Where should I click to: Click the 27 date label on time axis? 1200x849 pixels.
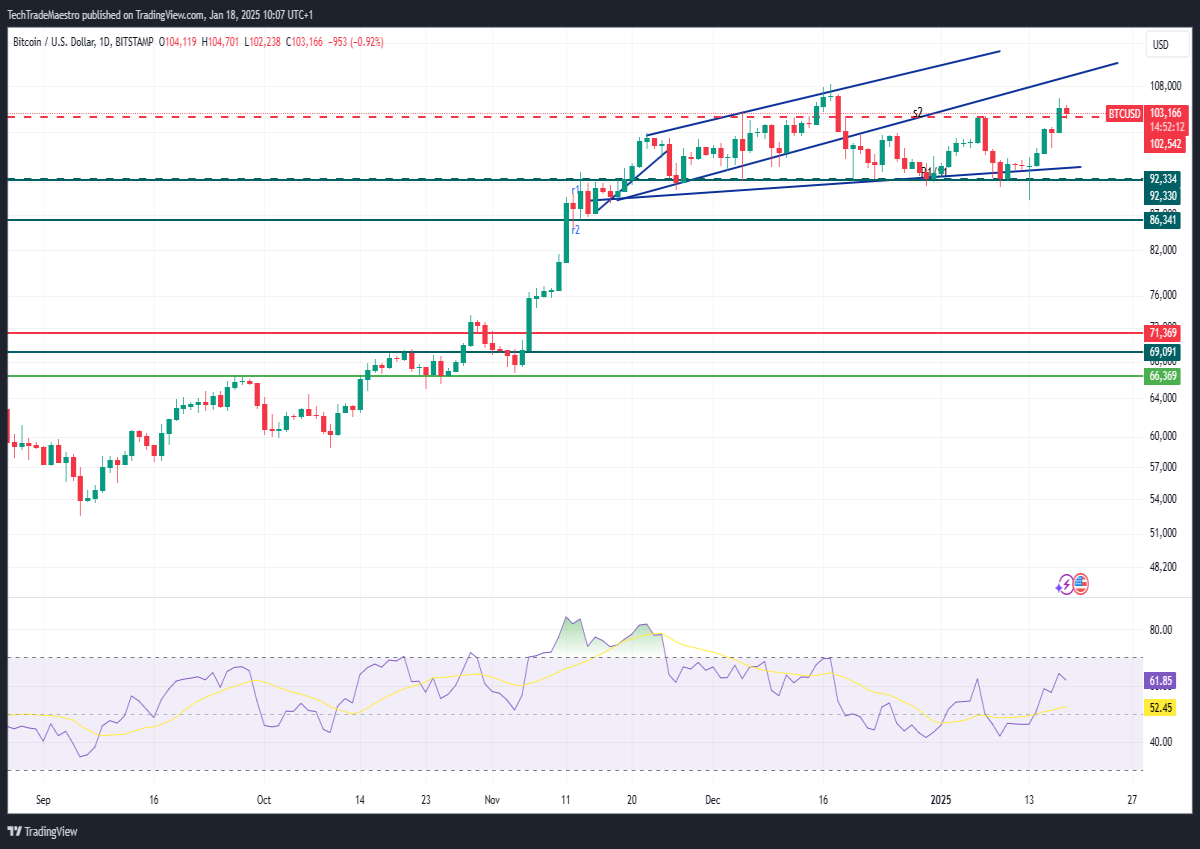click(x=1131, y=801)
